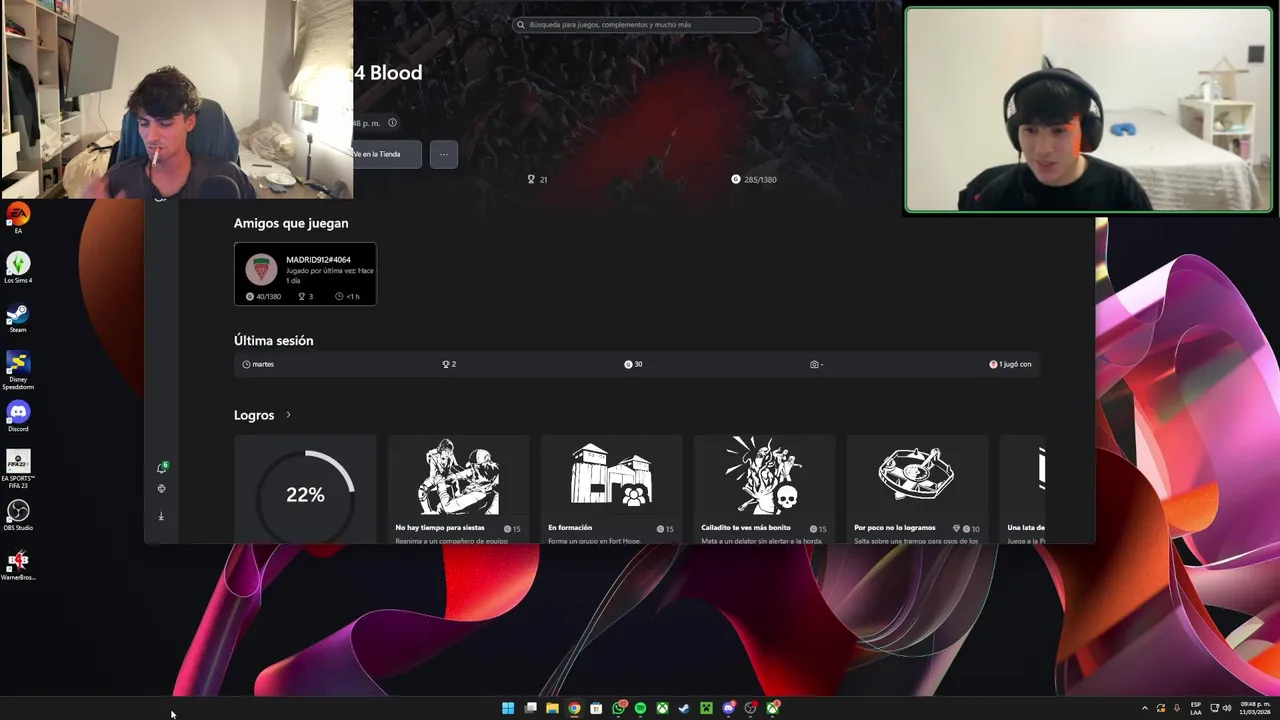The image size is (1280, 720).
Task: Open friend card MADRID912#4064
Action: pos(305,273)
